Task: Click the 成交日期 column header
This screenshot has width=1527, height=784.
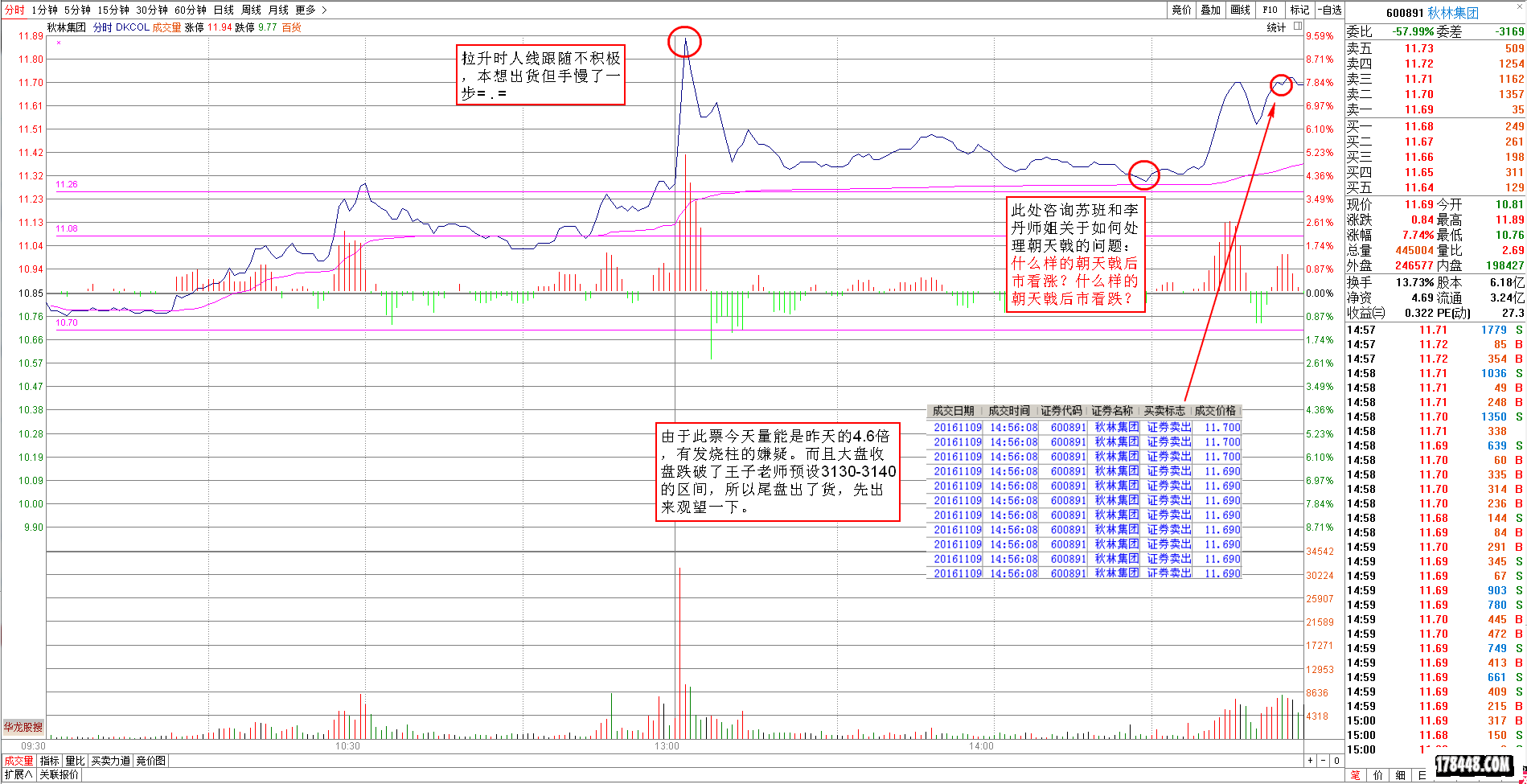Action: tap(953, 411)
